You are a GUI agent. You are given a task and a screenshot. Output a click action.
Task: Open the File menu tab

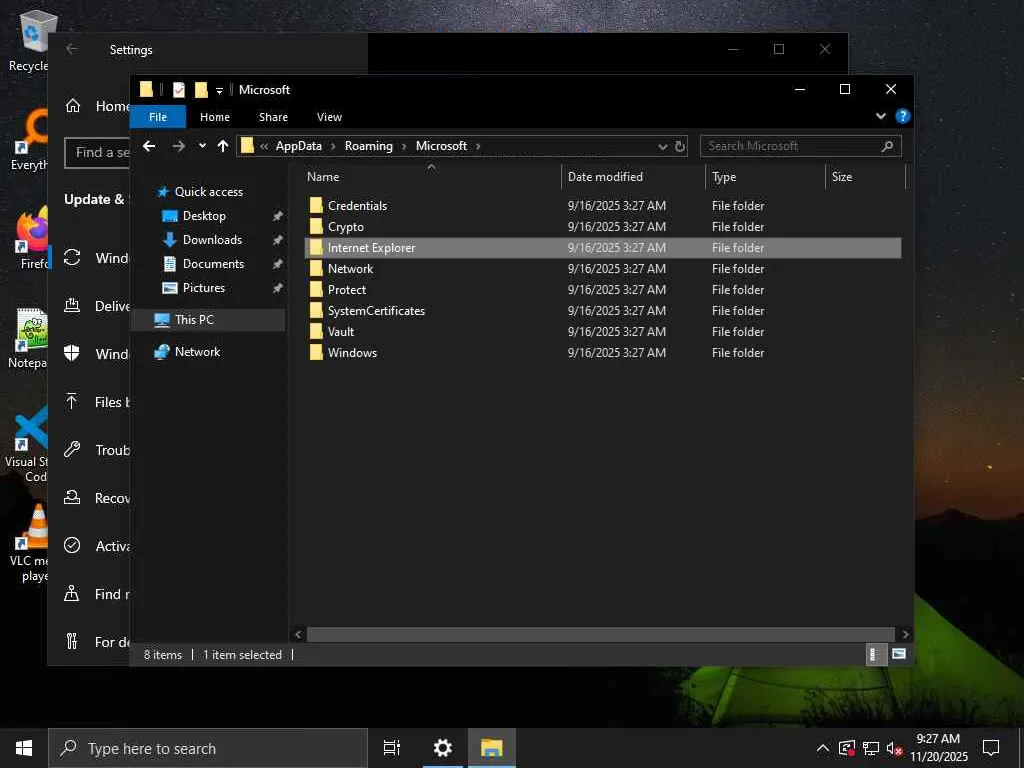(x=158, y=117)
